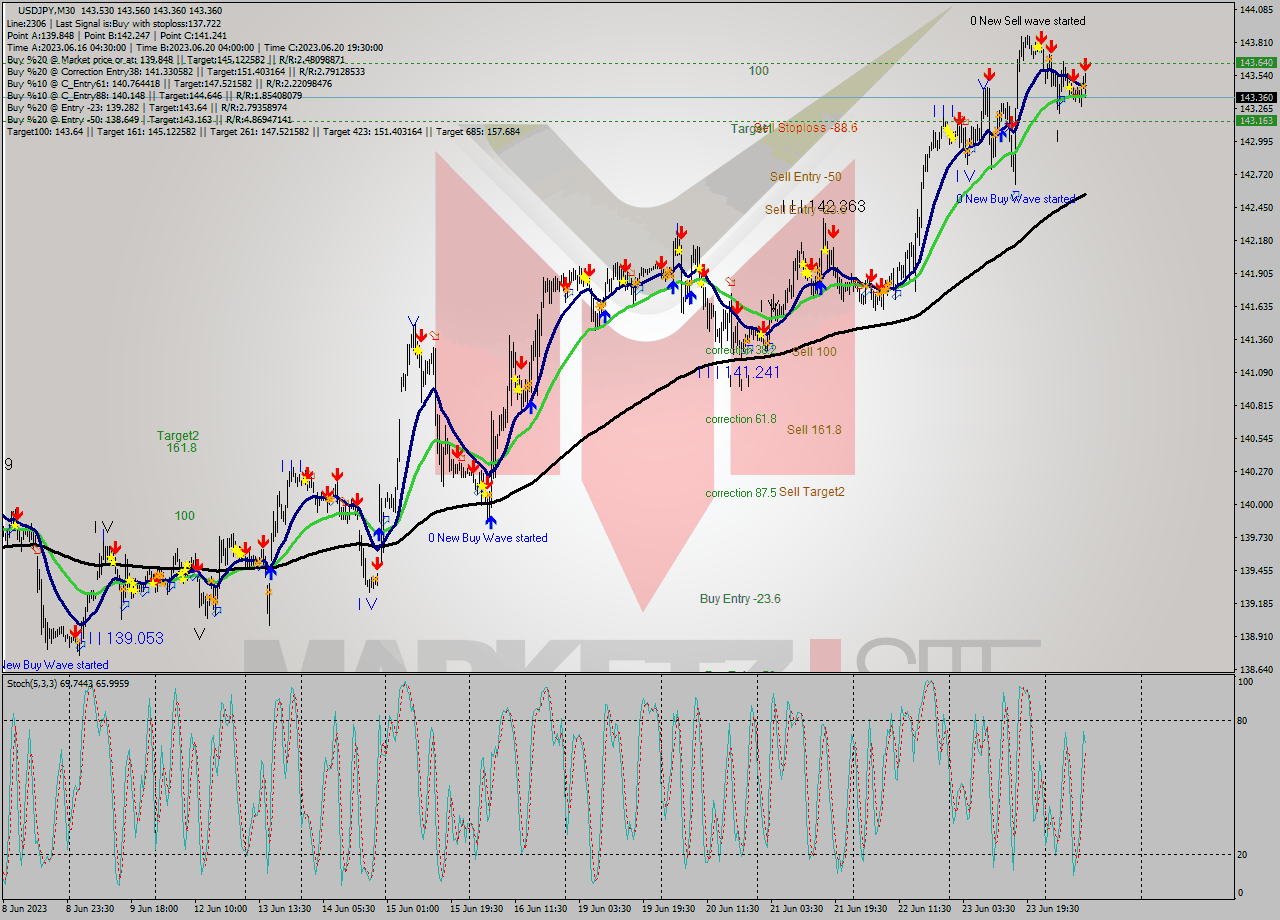1280x920 pixels.
Task: Click 142.450 on the price scale
Action: click(x=1255, y=208)
